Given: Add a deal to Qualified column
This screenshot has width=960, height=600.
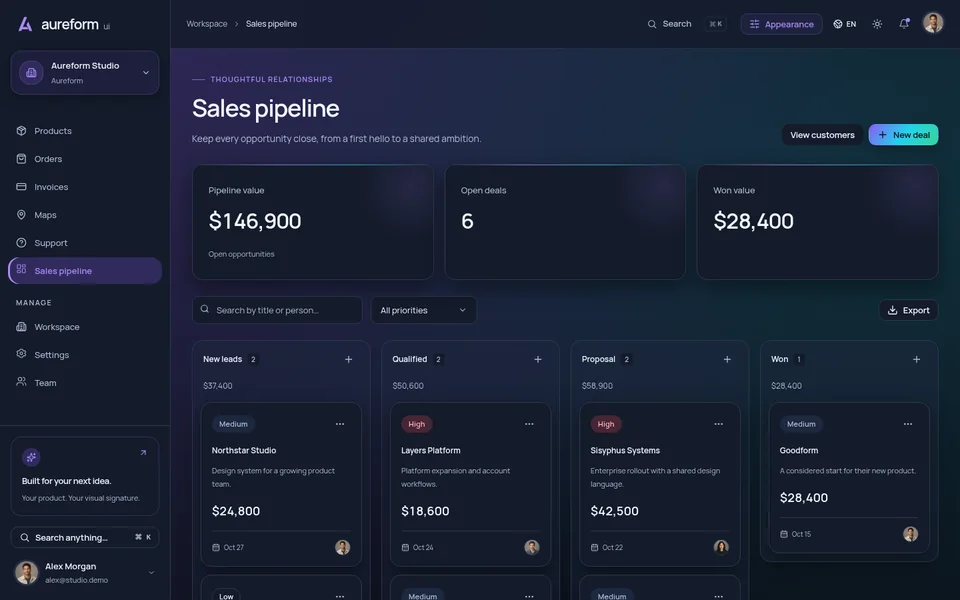Looking at the screenshot, I should (538, 359).
